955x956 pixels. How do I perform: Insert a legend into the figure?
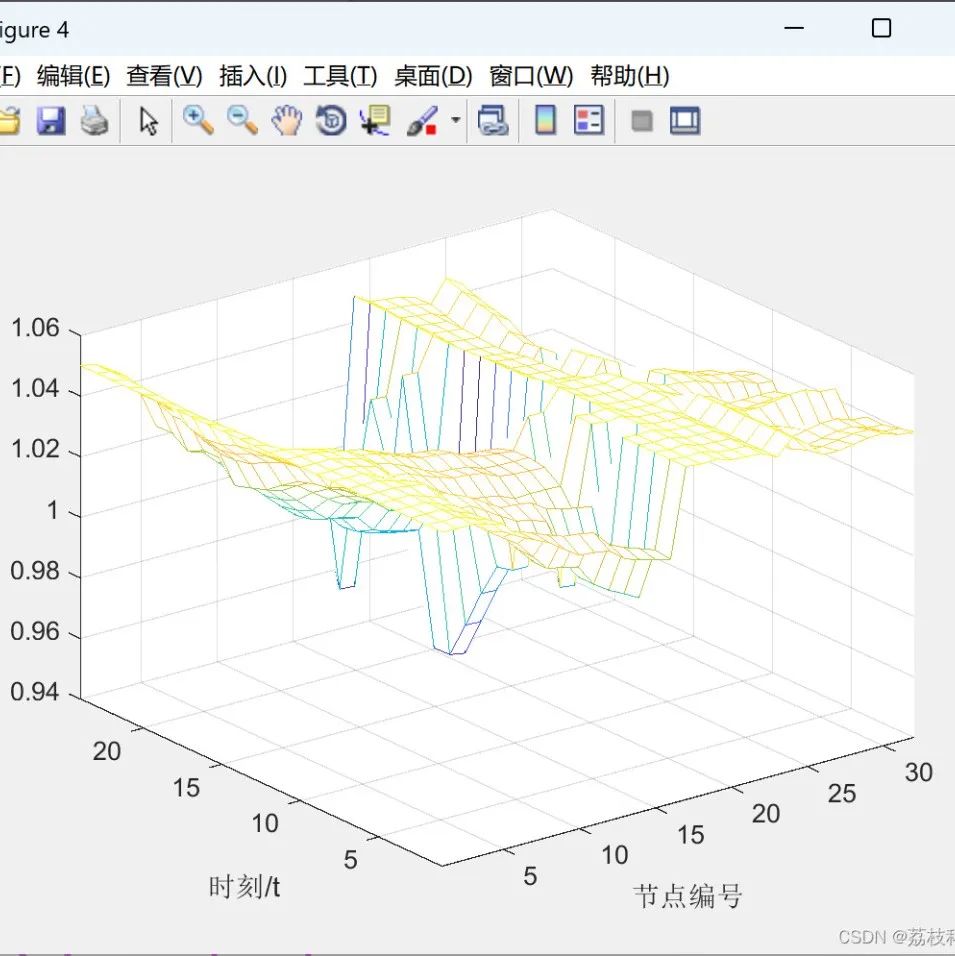click(x=586, y=120)
